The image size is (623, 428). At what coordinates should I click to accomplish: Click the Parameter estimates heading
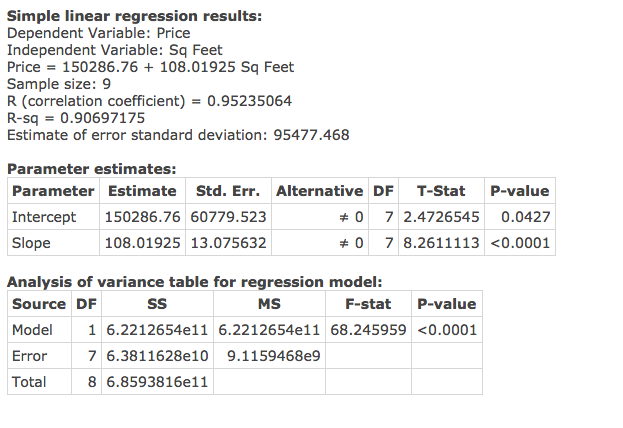92,169
